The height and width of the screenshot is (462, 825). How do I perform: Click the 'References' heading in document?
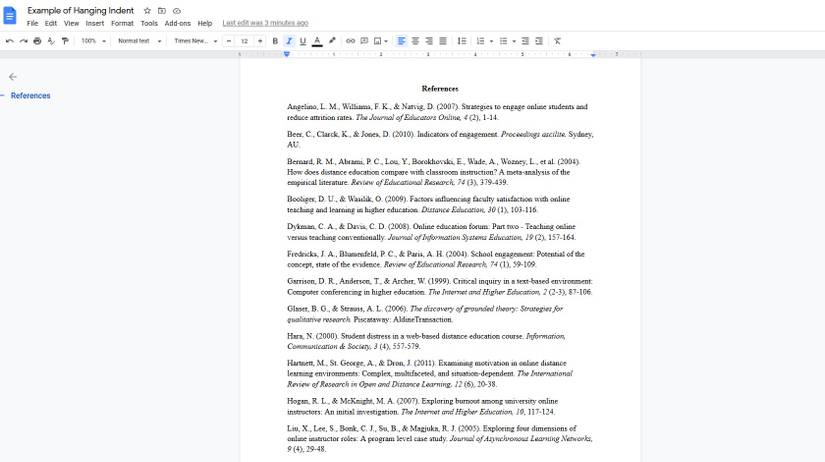[x=440, y=89]
